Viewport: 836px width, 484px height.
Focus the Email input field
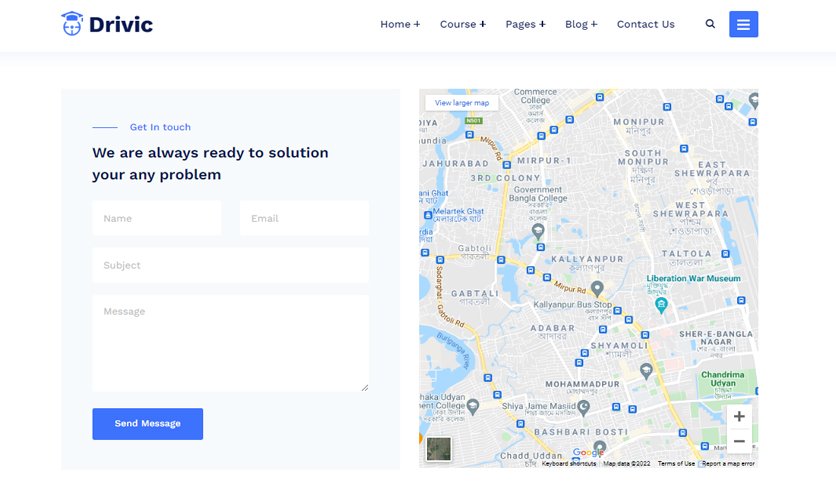[x=304, y=218]
